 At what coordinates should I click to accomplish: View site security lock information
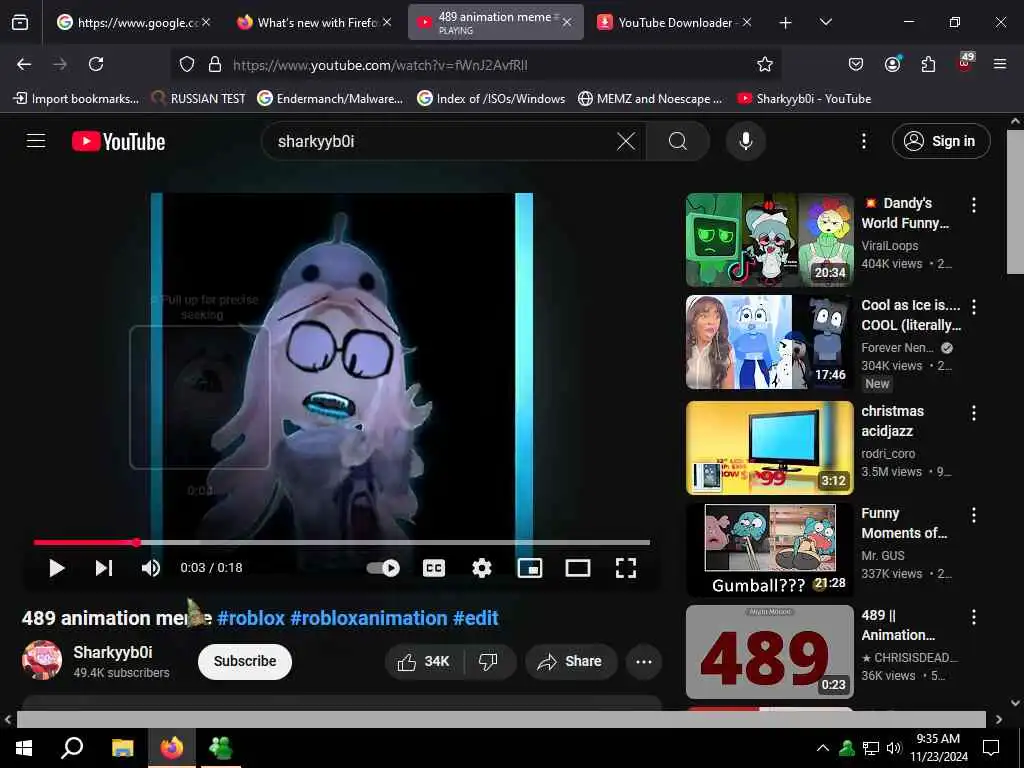tap(215, 64)
